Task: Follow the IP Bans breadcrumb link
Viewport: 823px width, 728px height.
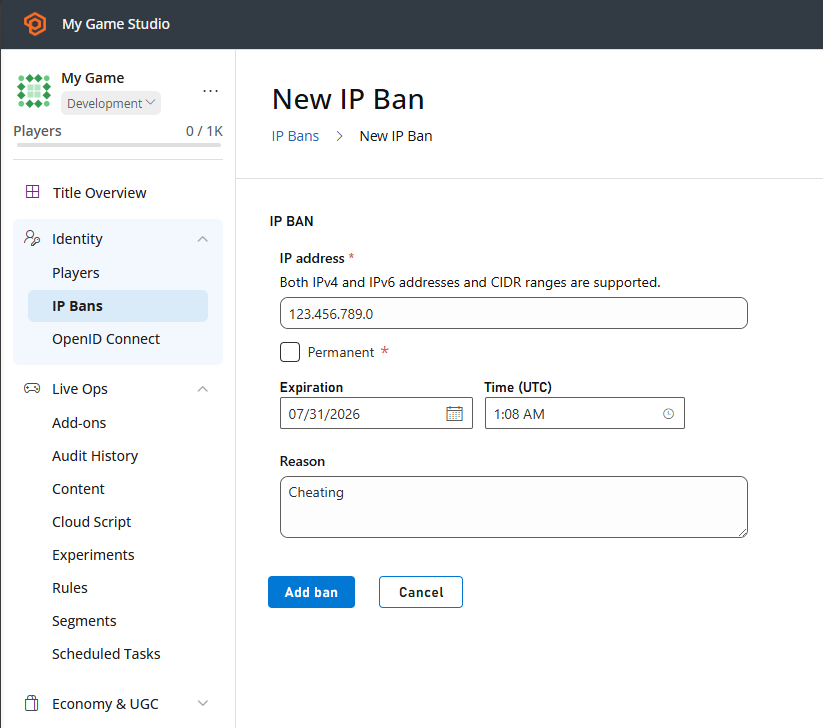Action: [295, 136]
